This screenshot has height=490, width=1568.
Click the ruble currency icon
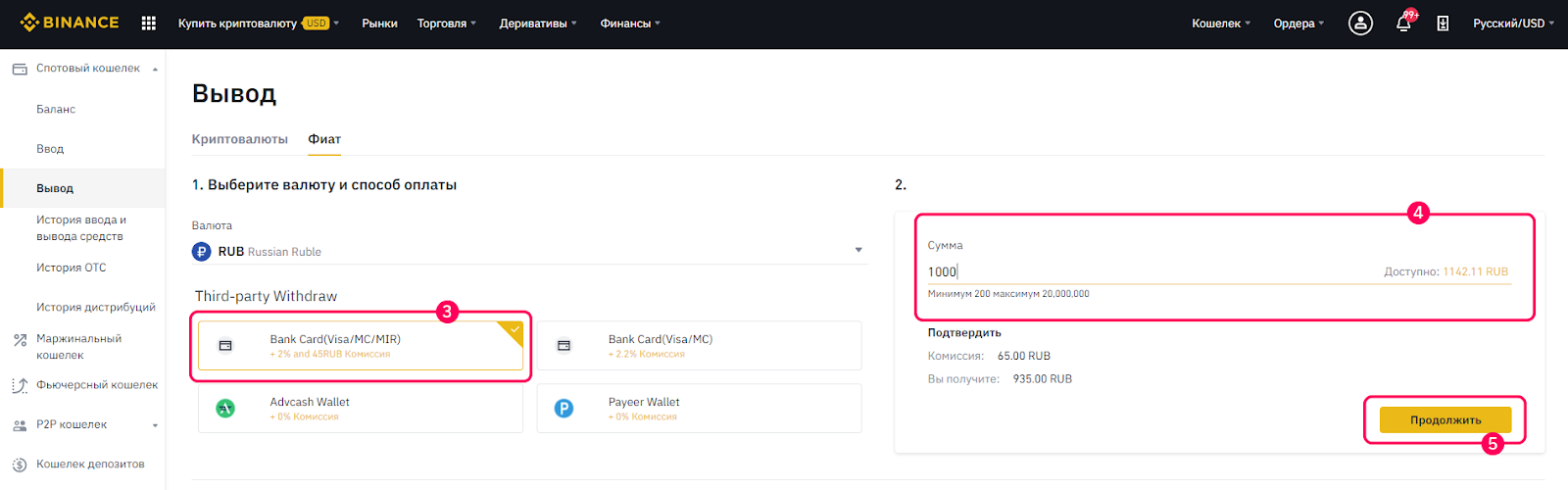click(202, 252)
